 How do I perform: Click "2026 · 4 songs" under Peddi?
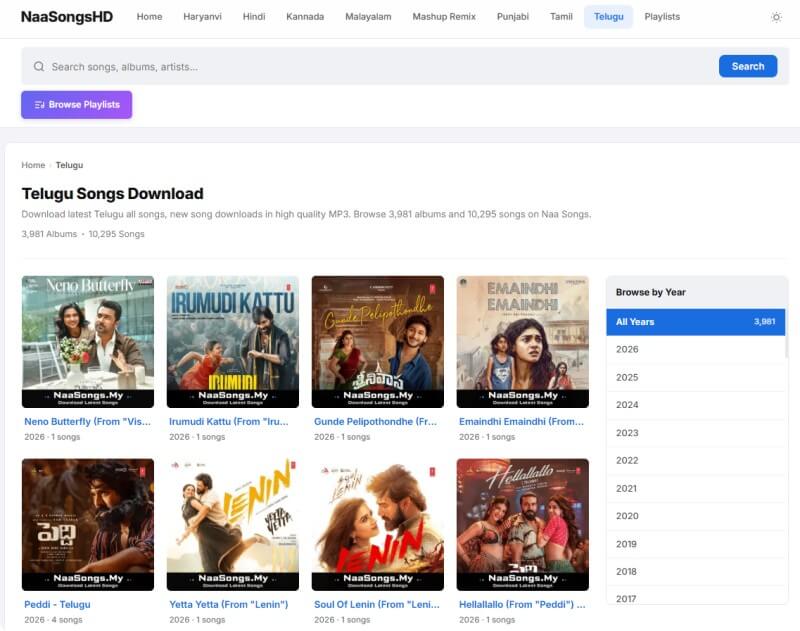(53, 620)
